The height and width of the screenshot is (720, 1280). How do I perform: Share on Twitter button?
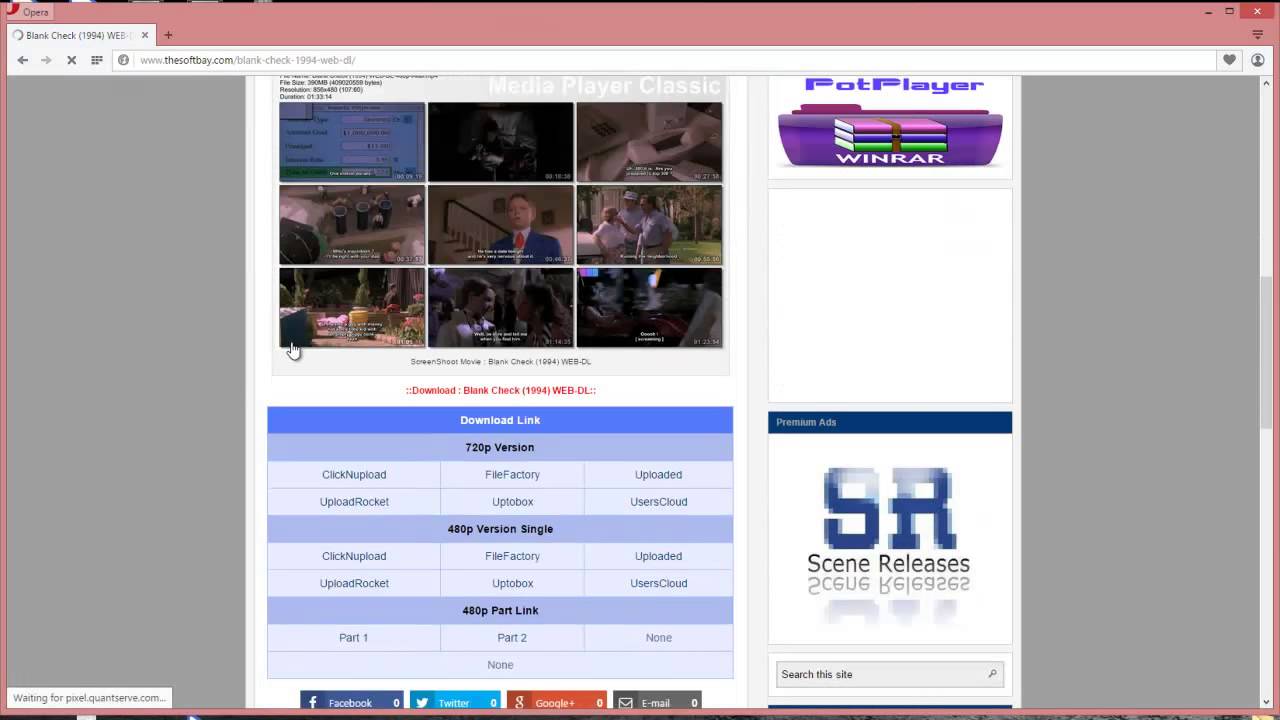[x=455, y=702]
